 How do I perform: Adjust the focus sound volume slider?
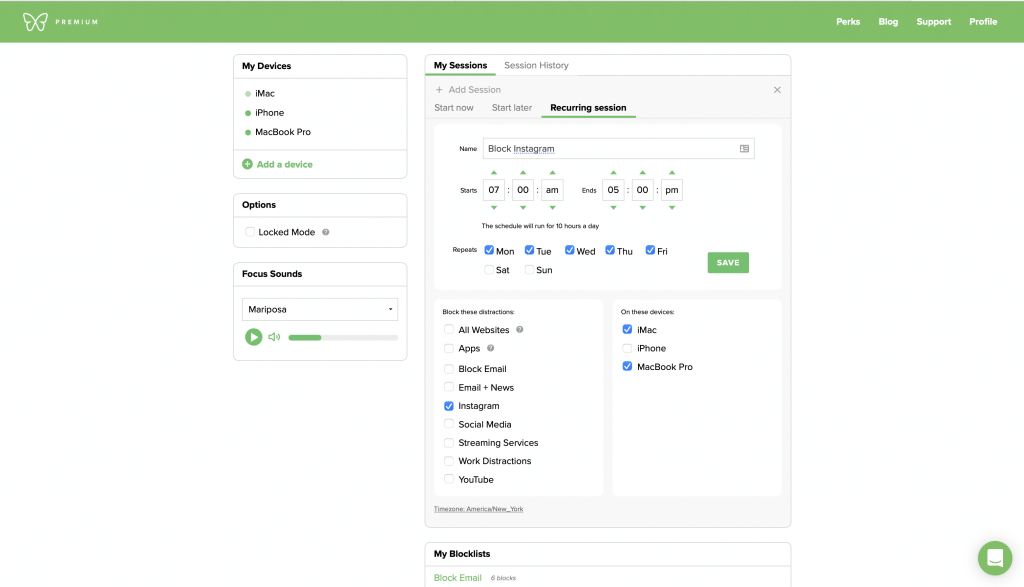[x=342, y=338]
